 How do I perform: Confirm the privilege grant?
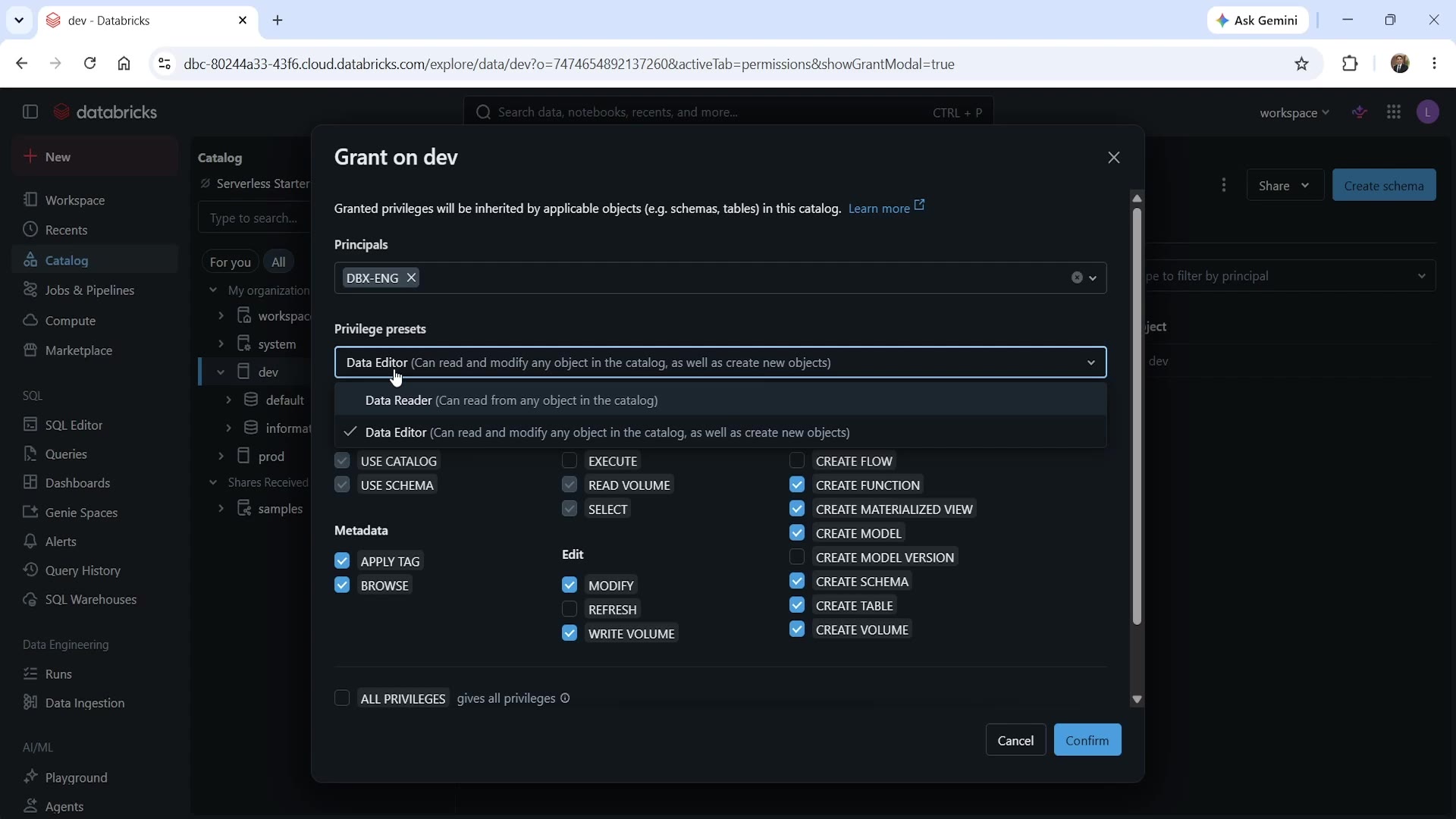1087,740
